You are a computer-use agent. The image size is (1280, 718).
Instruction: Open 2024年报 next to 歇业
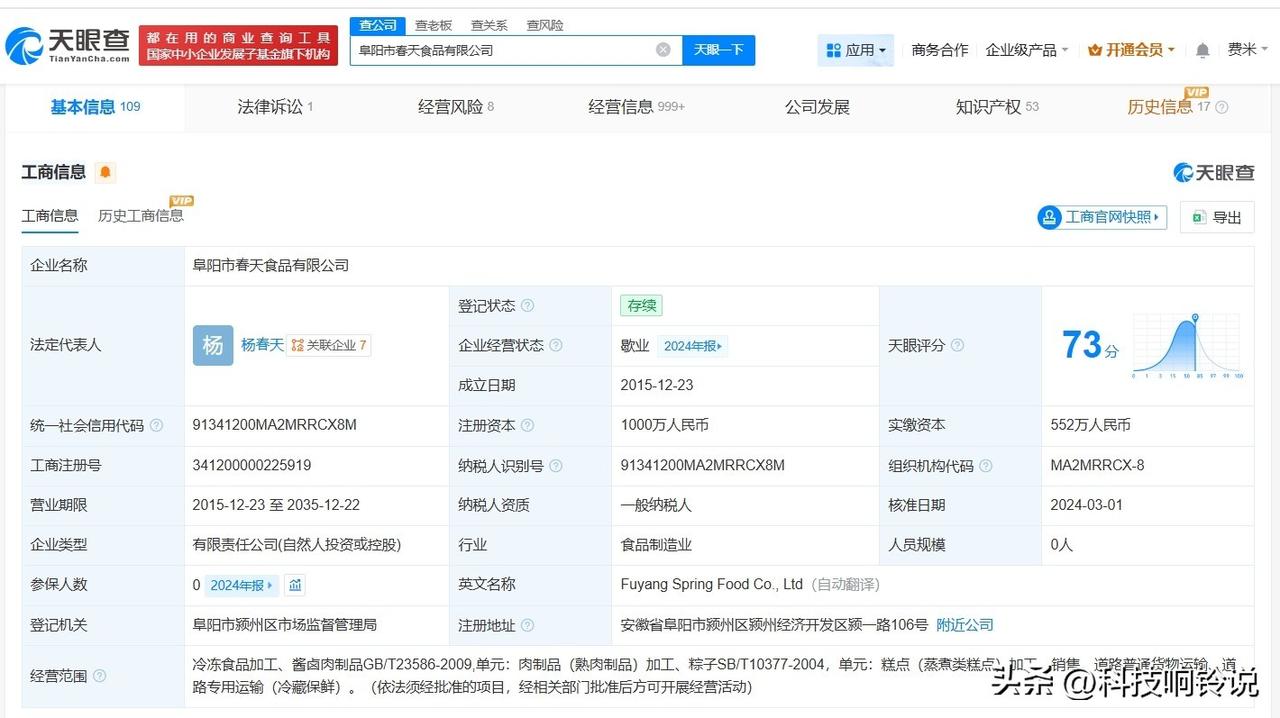pyautogui.click(x=693, y=346)
